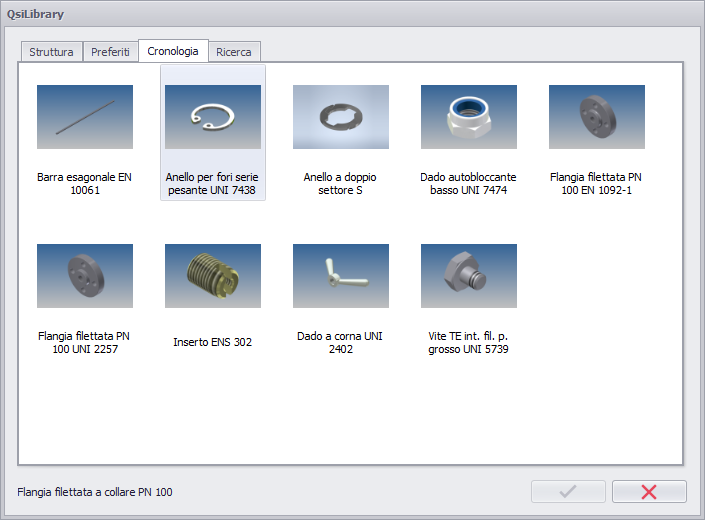Pick the Inserto ENS 302 threaded insert image

pyautogui.click(x=213, y=276)
